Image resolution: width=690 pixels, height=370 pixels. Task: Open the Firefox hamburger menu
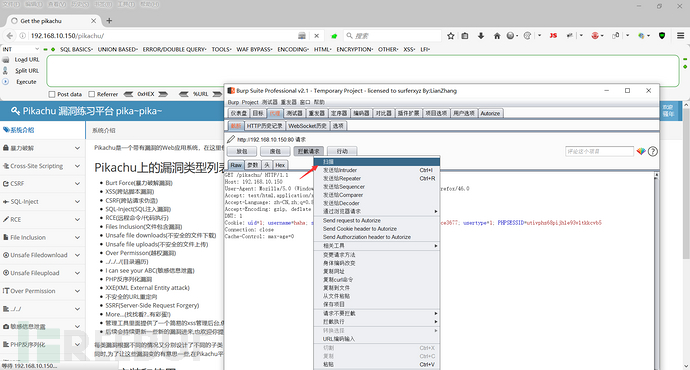click(x=680, y=36)
